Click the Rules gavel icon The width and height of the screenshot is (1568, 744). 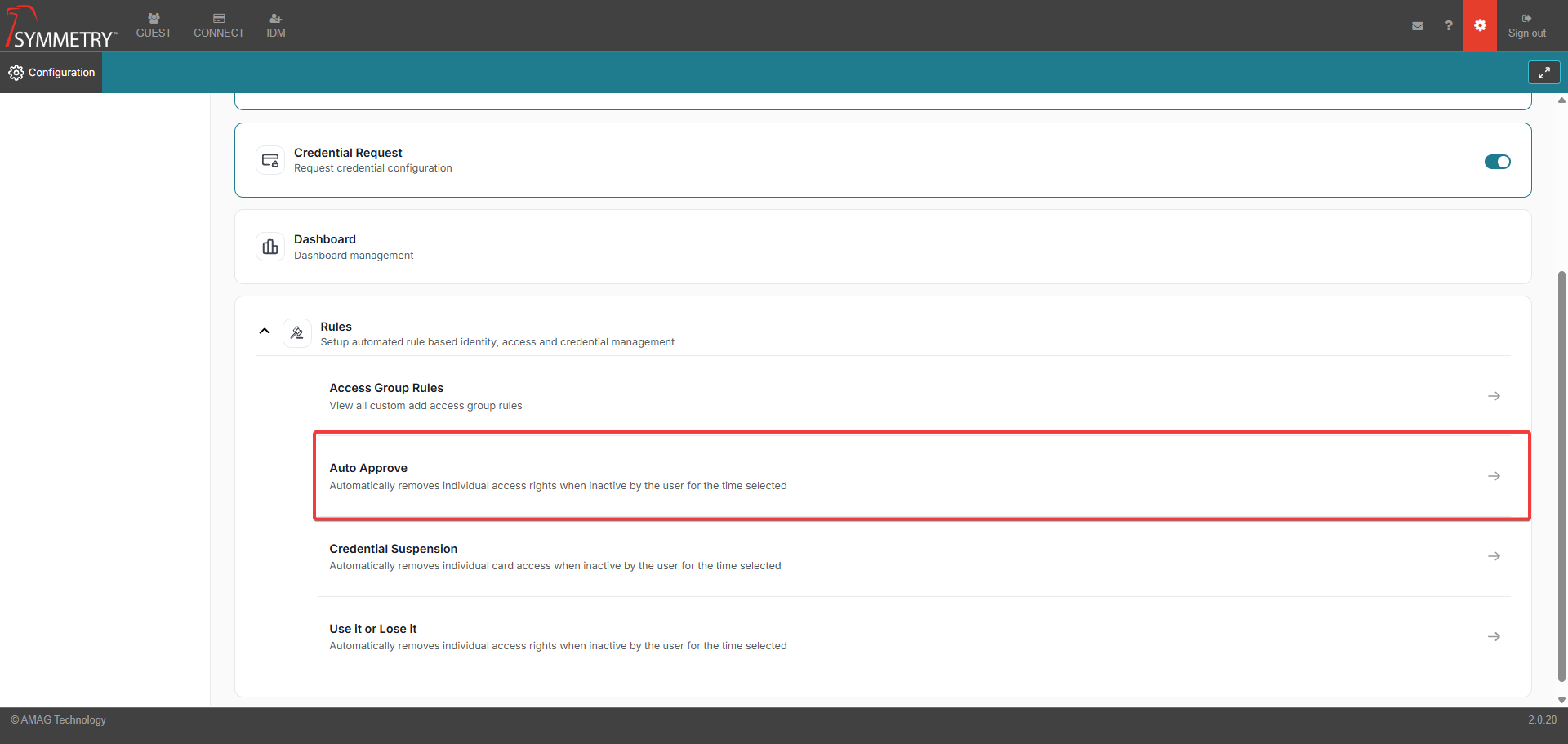point(297,333)
